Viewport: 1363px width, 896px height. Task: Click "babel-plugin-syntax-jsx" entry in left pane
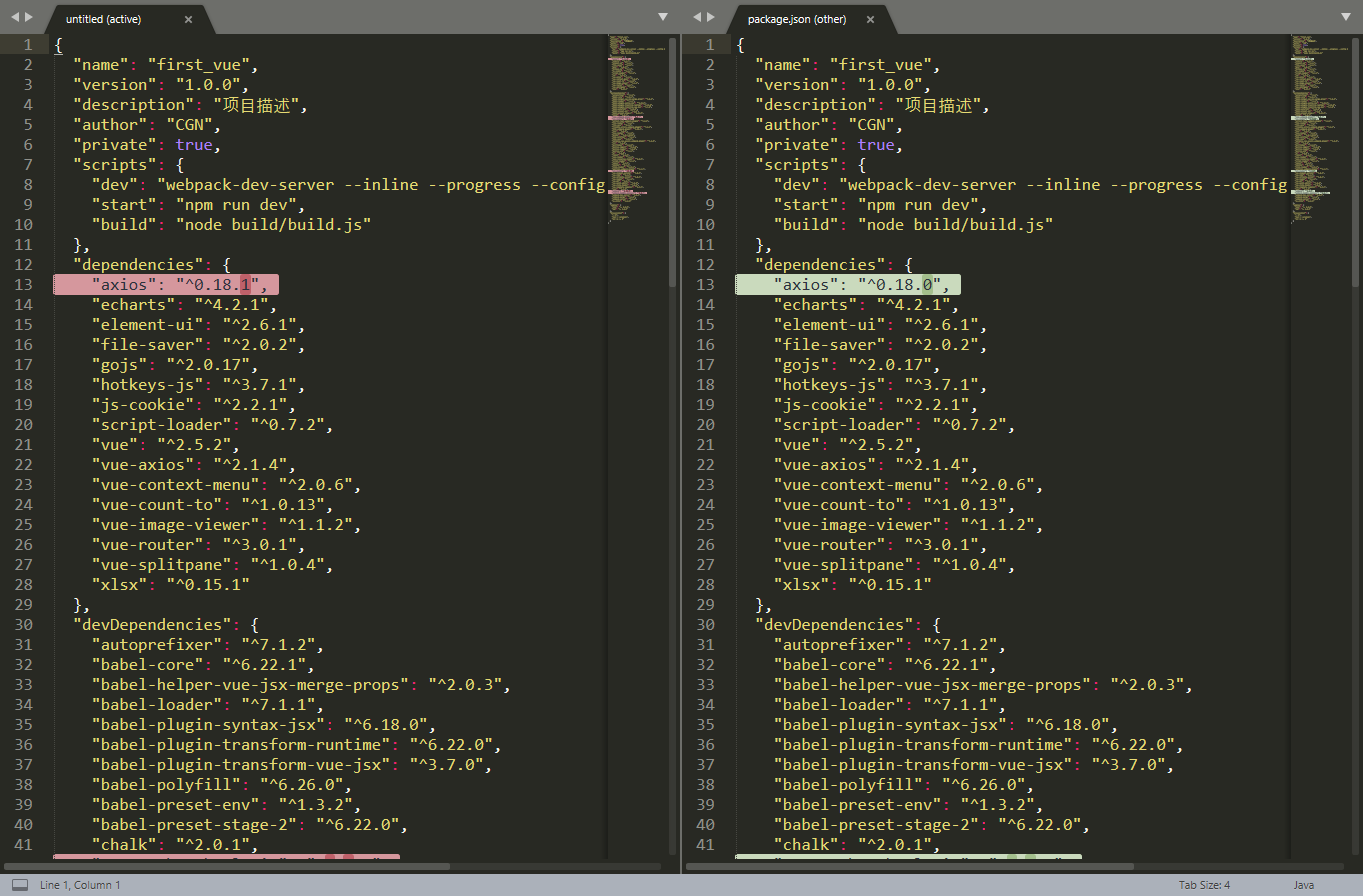point(263,725)
